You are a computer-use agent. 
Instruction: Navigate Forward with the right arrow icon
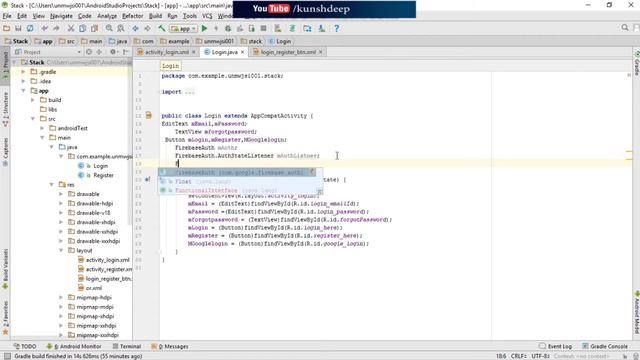tap(147, 29)
